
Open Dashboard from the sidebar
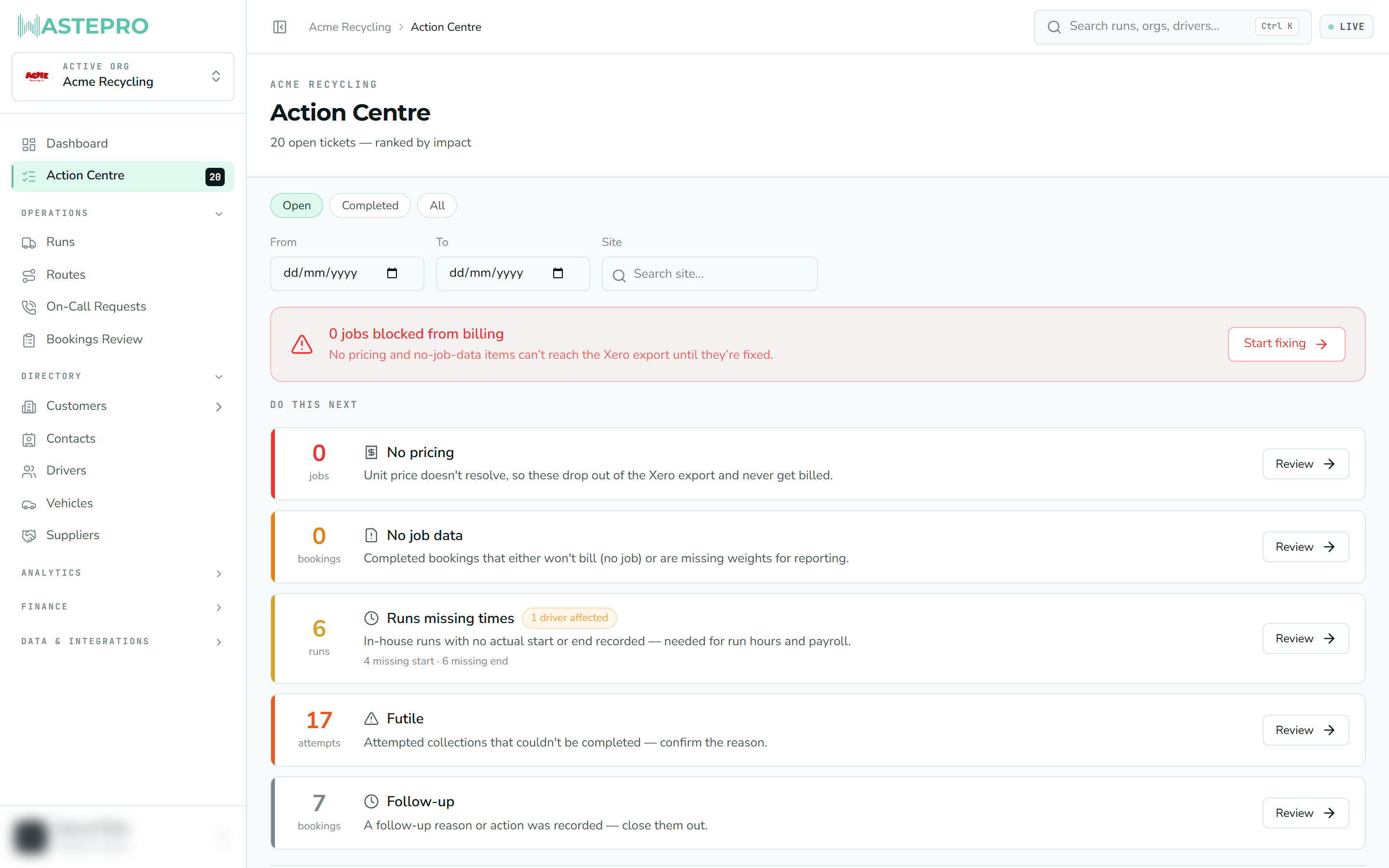pos(123,144)
